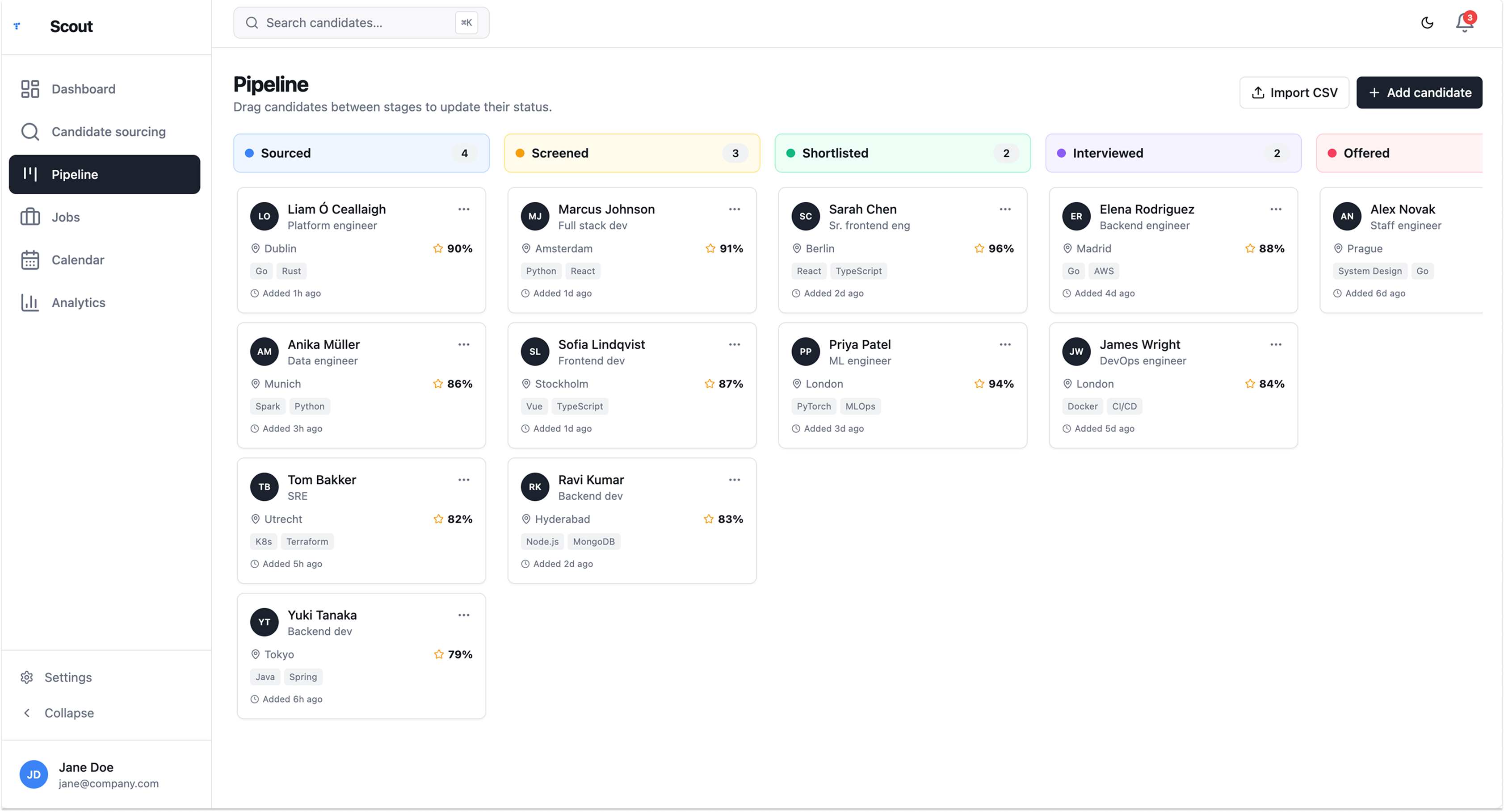The image size is (1504, 812).
Task: Click the Shortlisted column green dot
Action: pos(790,153)
